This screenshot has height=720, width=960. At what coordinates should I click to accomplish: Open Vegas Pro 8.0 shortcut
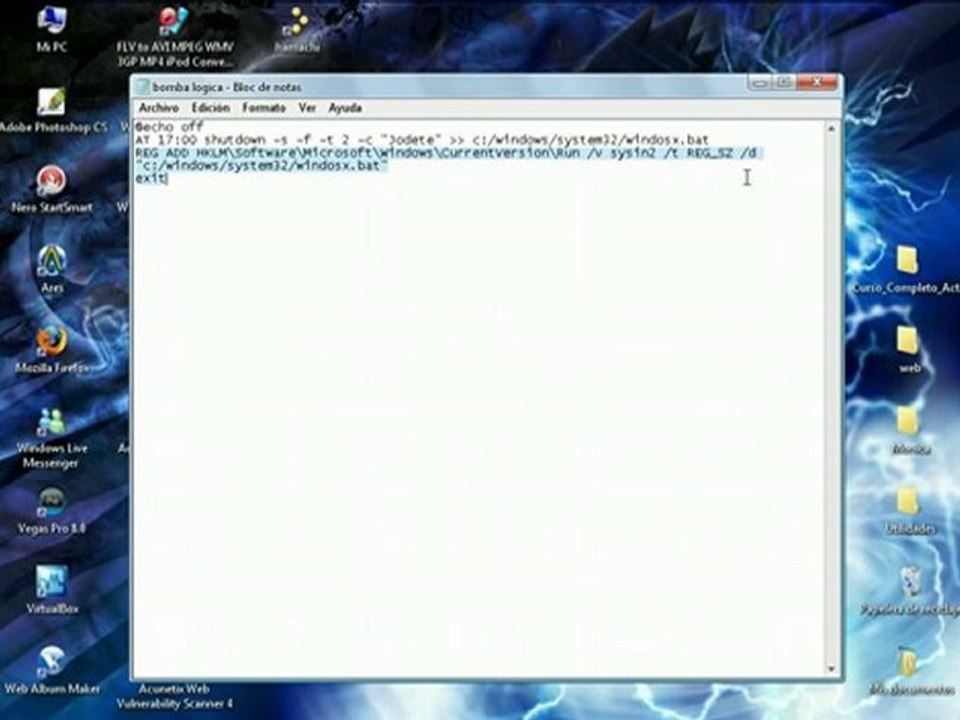[52, 511]
